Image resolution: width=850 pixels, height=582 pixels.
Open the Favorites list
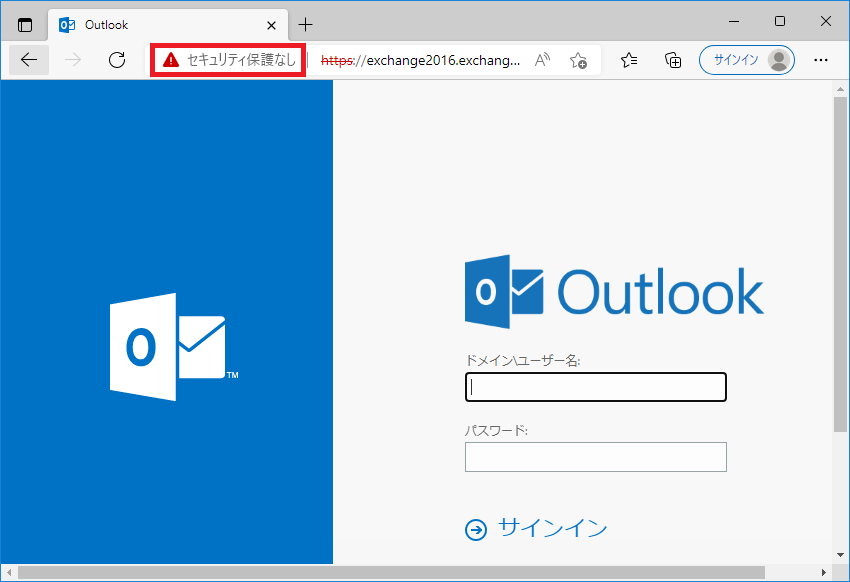coord(629,60)
